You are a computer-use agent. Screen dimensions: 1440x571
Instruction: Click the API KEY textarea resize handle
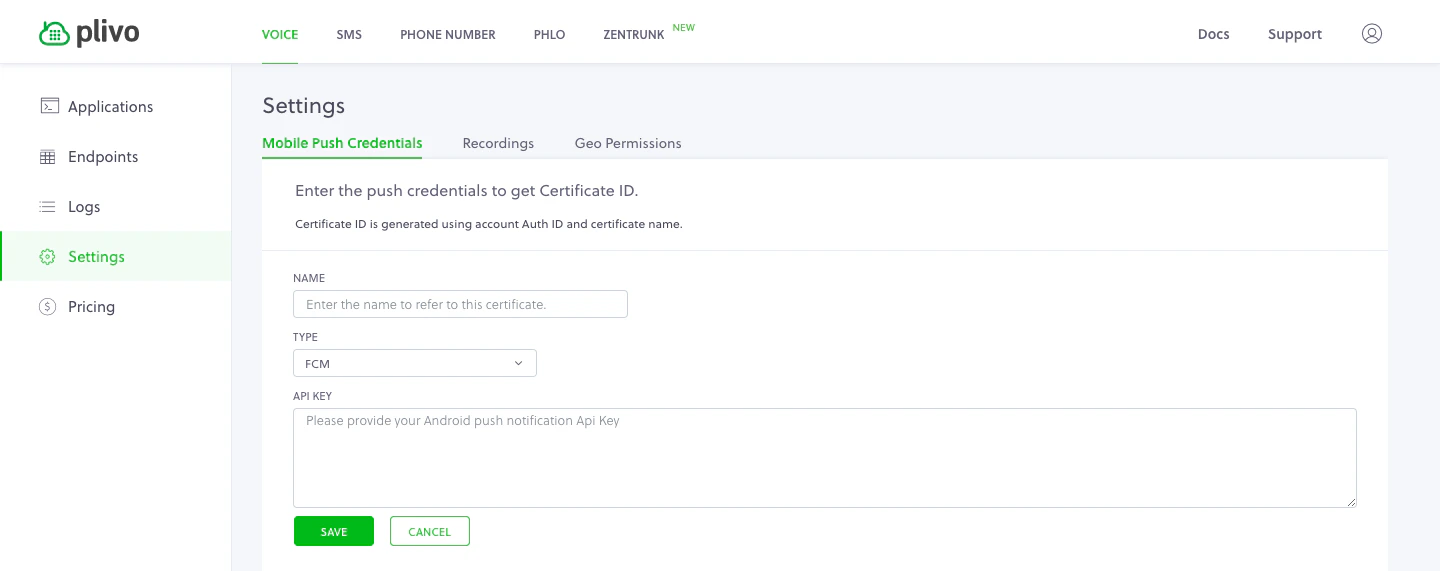(1351, 501)
